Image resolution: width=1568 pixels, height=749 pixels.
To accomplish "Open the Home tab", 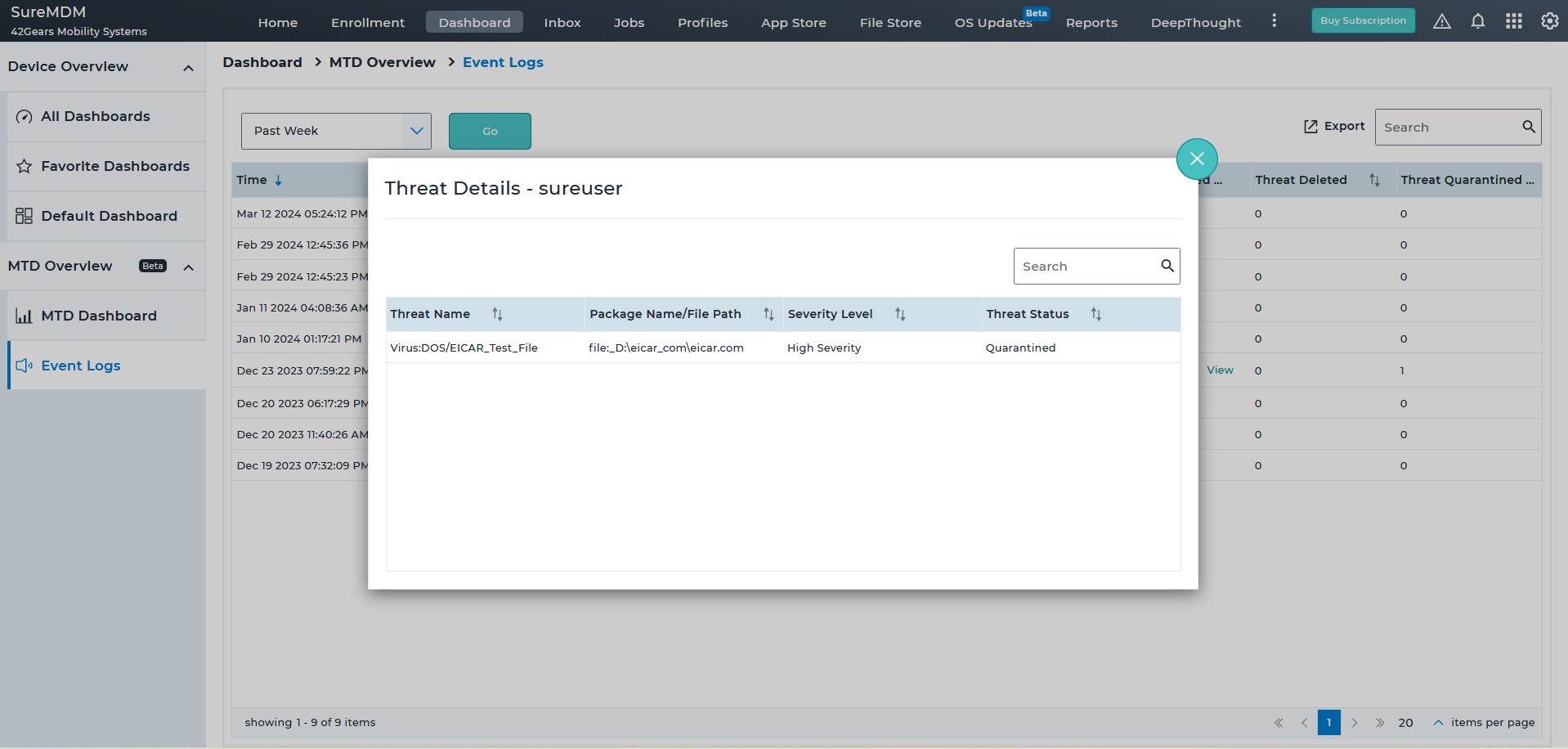I will pyautogui.click(x=278, y=22).
